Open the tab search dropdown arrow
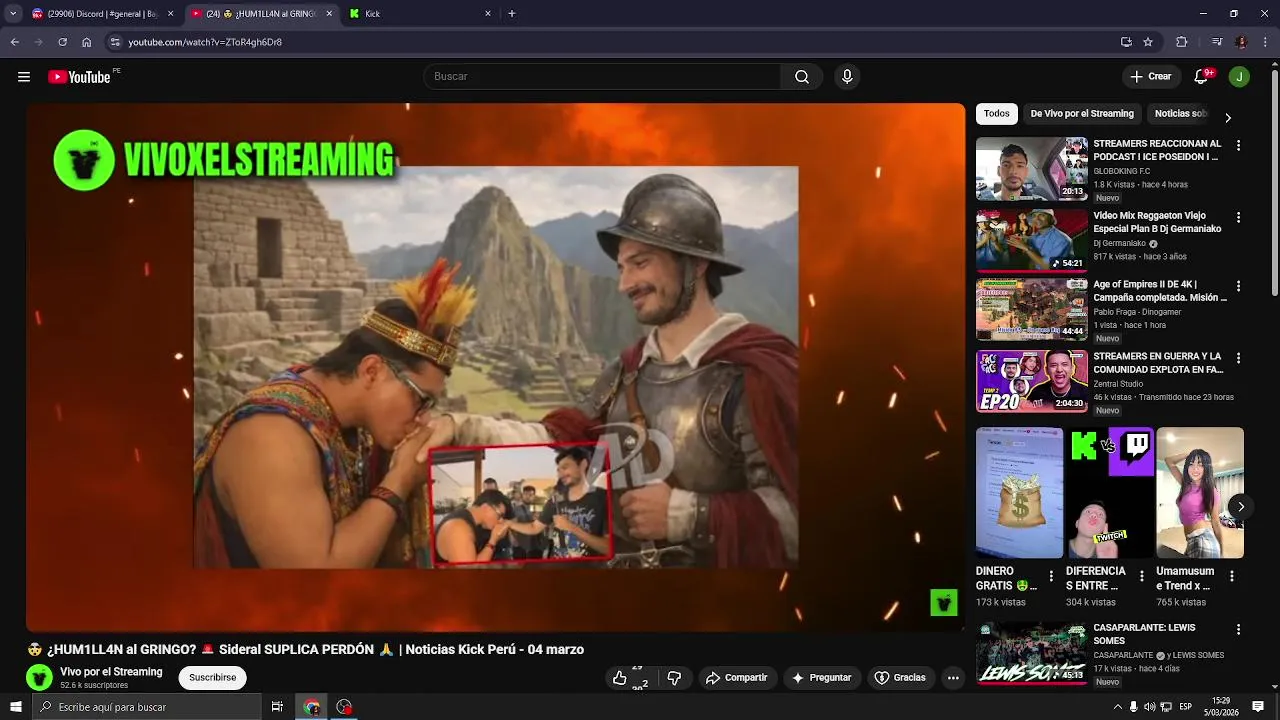Screen dimensions: 1280x720 pos(13,14)
